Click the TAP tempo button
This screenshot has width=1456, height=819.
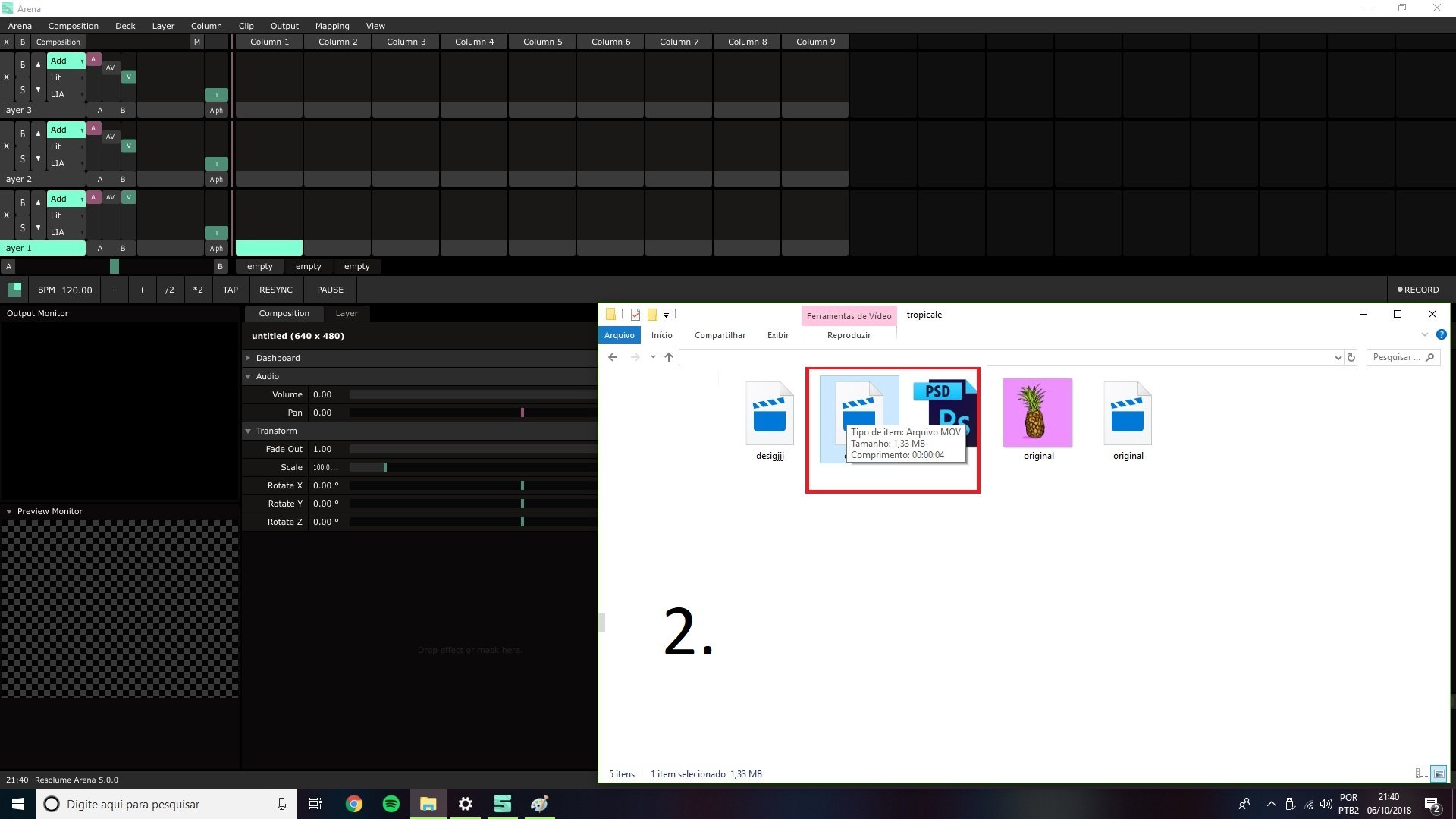click(x=231, y=290)
